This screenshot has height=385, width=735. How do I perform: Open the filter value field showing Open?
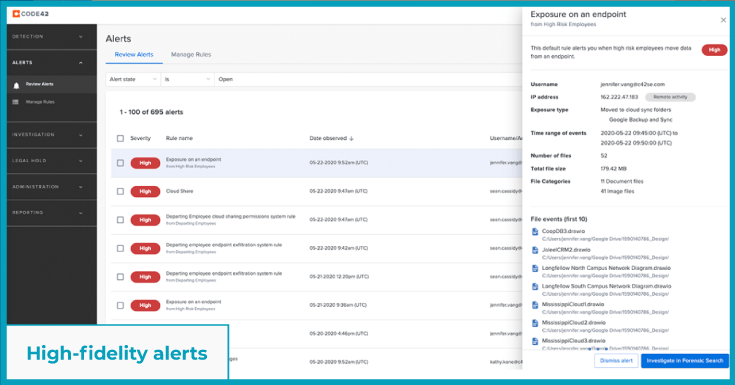[368, 79]
